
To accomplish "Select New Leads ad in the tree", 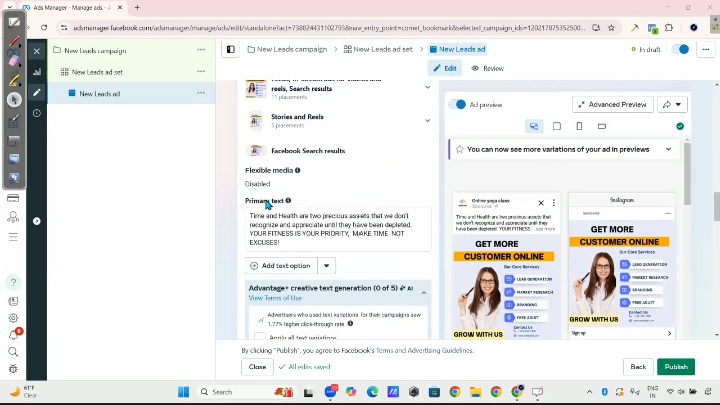I will coord(100,94).
